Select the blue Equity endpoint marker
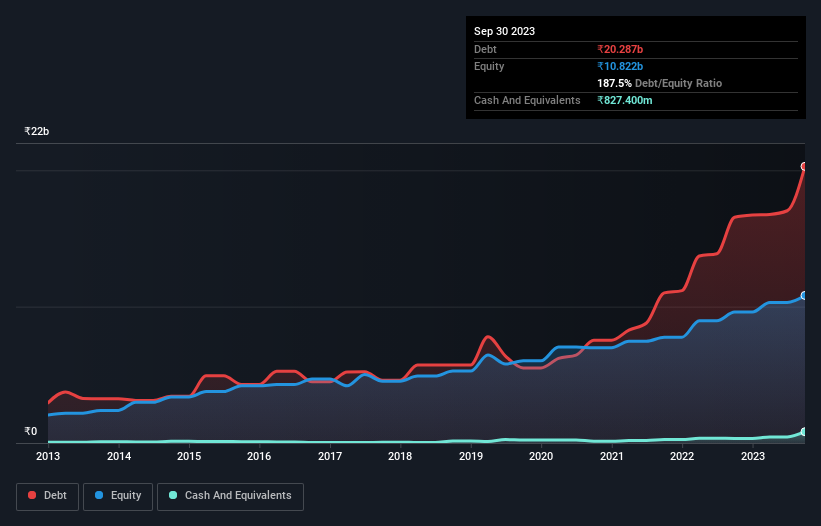 804,296
